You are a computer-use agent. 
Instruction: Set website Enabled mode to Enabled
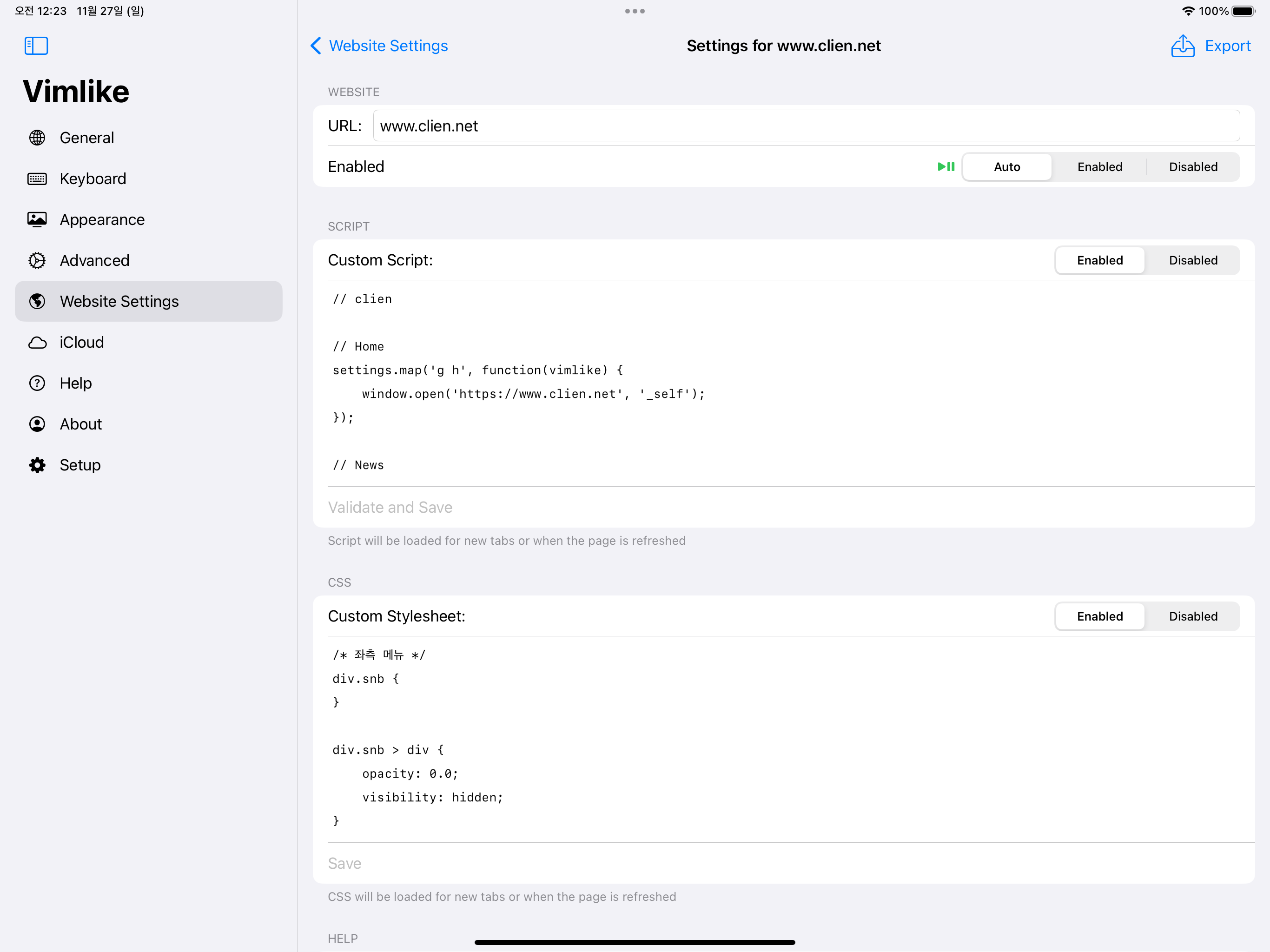pos(1099,166)
